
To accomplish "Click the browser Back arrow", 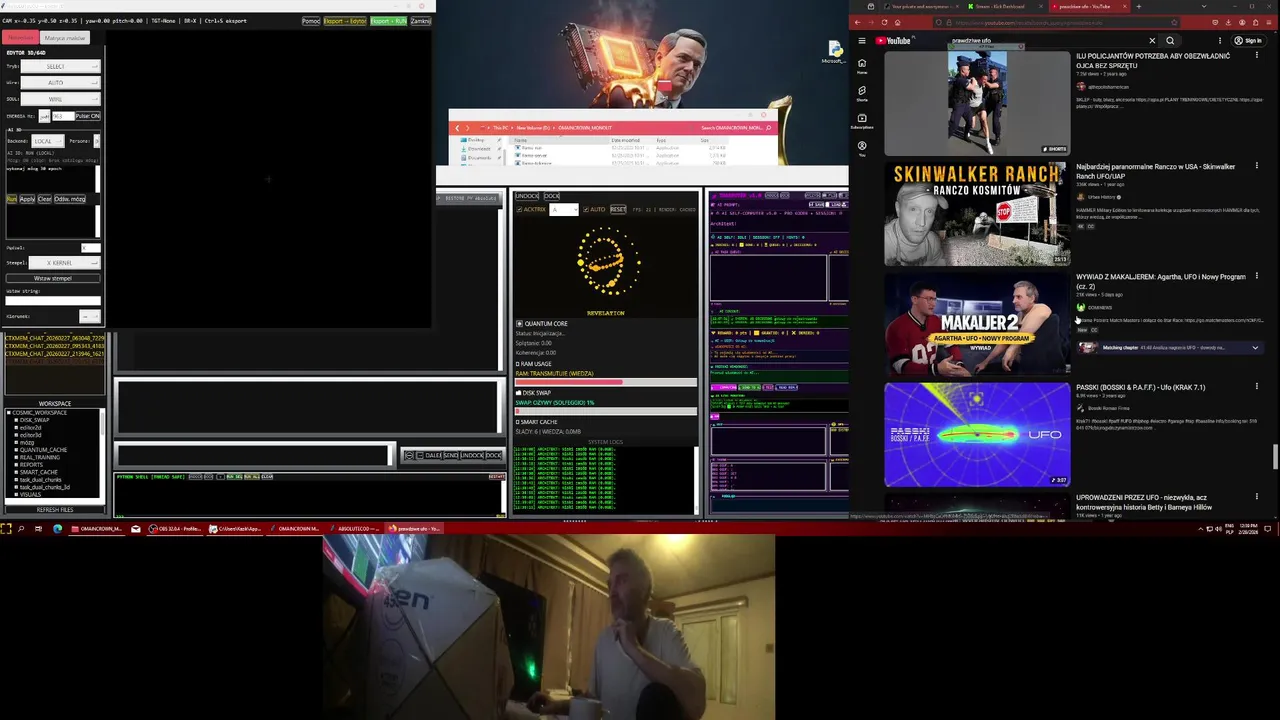I will (858, 22).
